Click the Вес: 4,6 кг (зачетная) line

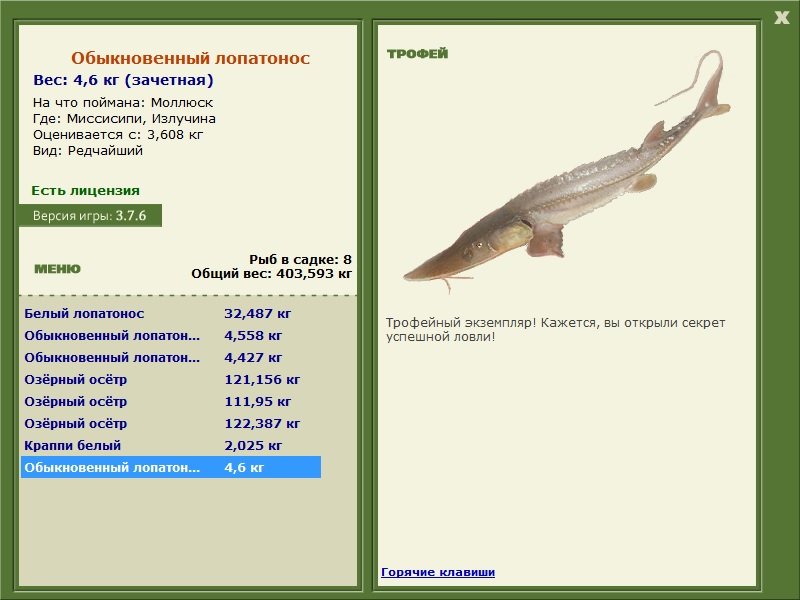point(123,80)
